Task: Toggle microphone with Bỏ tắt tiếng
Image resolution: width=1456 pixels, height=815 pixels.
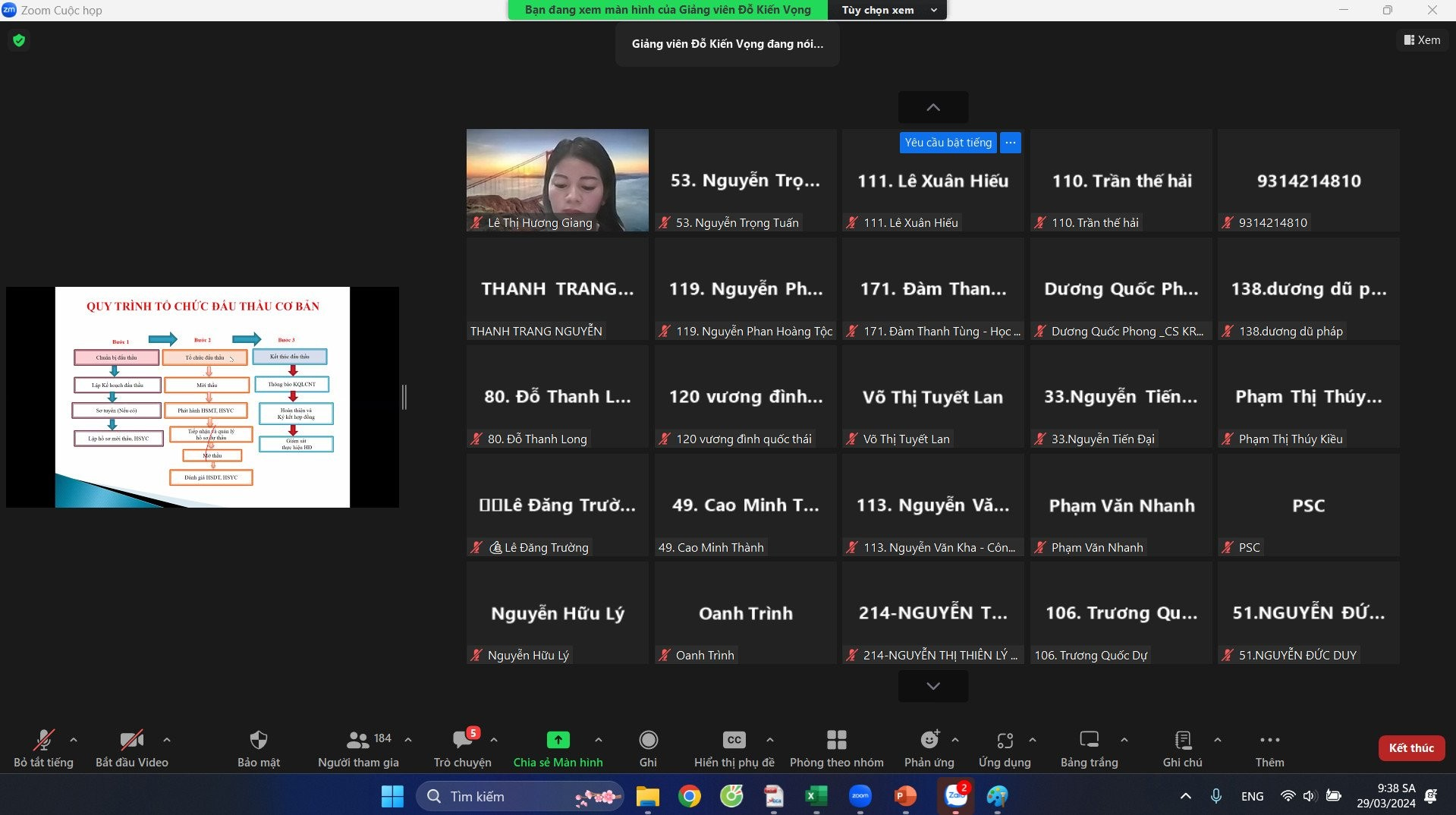Action: [x=43, y=741]
